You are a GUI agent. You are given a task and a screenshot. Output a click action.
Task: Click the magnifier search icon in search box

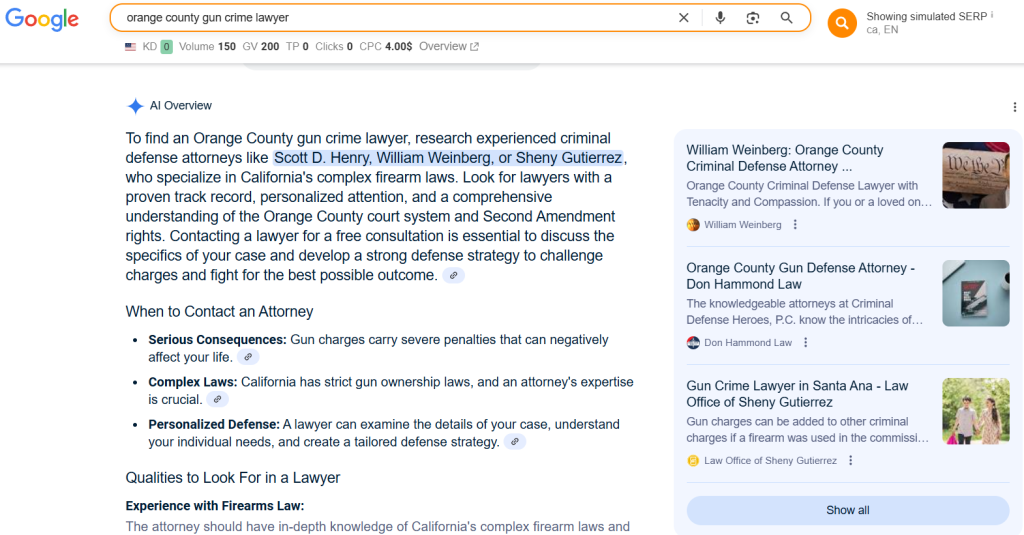coord(786,18)
